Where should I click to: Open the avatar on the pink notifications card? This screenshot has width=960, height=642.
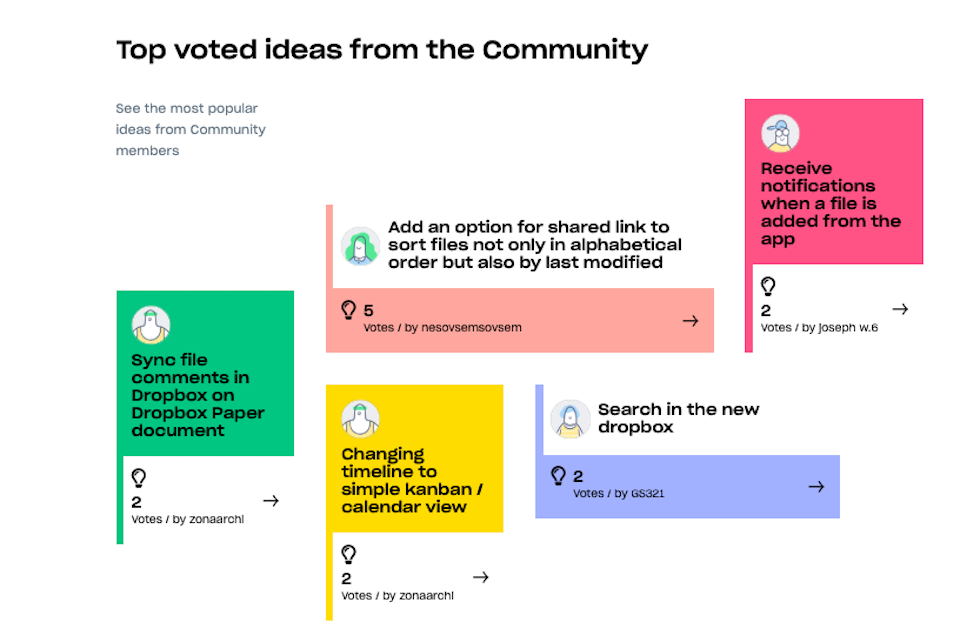[x=780, y=134]
